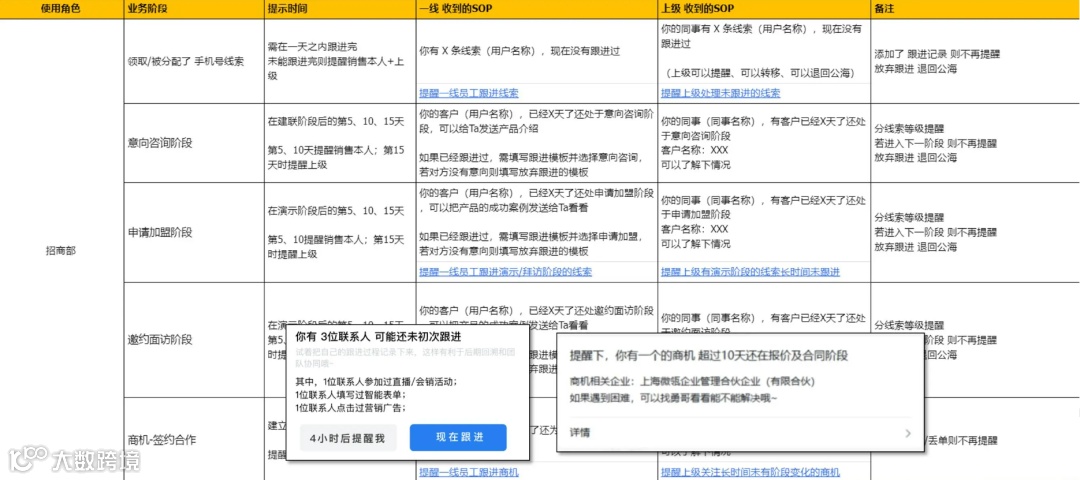Select the 一线 收到的SOP column header
Viewport: 1080px width, 480px height.
537,10
